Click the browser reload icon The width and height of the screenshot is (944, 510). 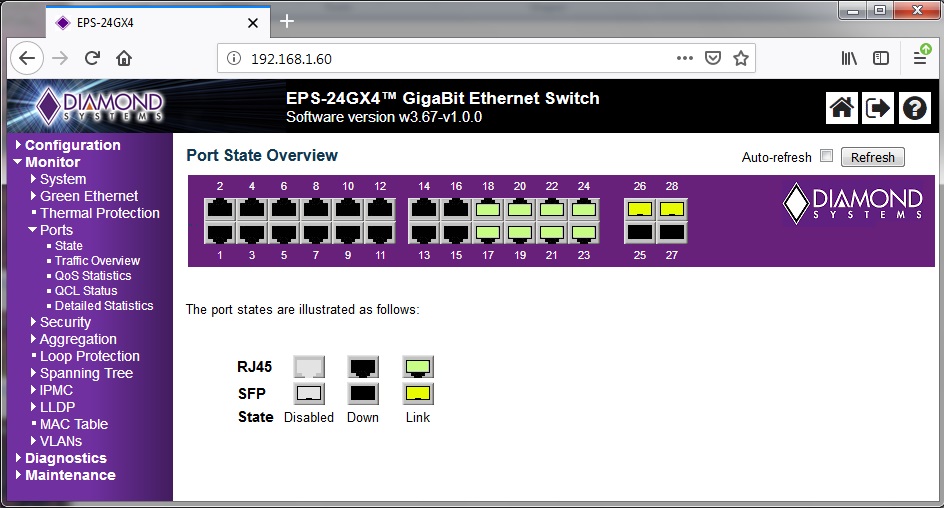[92, 59]
